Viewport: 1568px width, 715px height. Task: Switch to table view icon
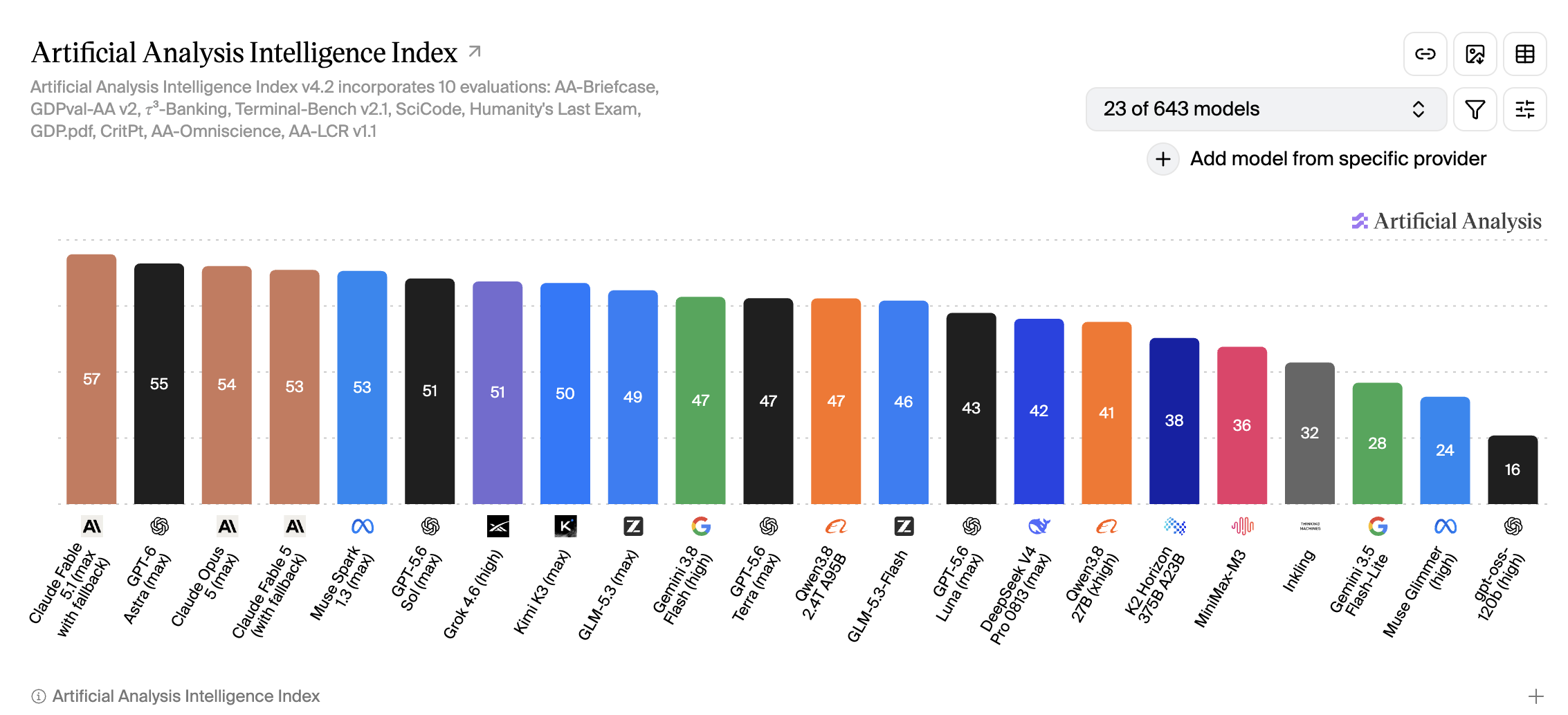point(1525,54)
